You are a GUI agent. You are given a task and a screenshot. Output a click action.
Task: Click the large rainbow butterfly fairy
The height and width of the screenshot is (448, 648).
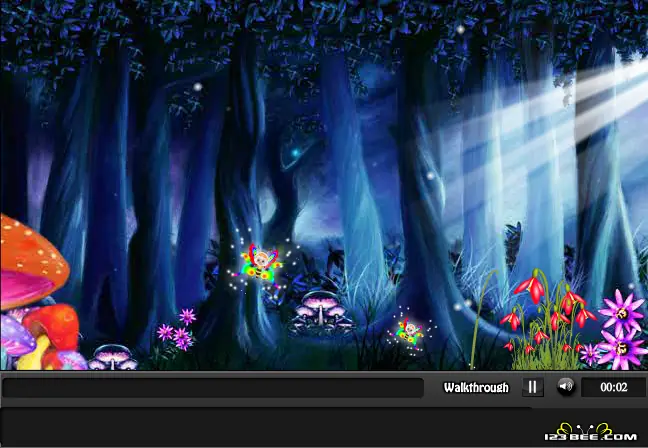[260, 264]
